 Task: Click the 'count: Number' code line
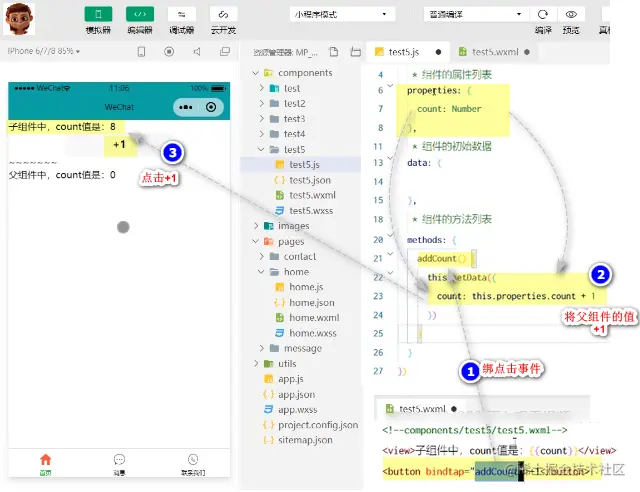click(449, 109)
